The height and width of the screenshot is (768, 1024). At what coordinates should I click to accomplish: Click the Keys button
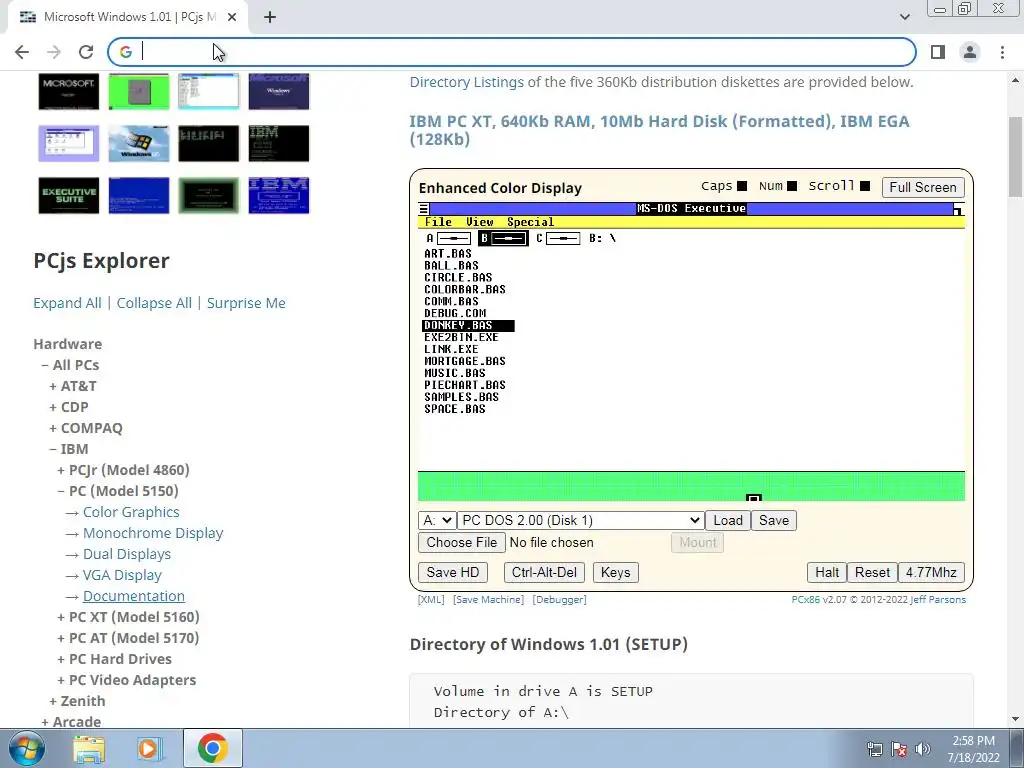[x=615, y=573]
